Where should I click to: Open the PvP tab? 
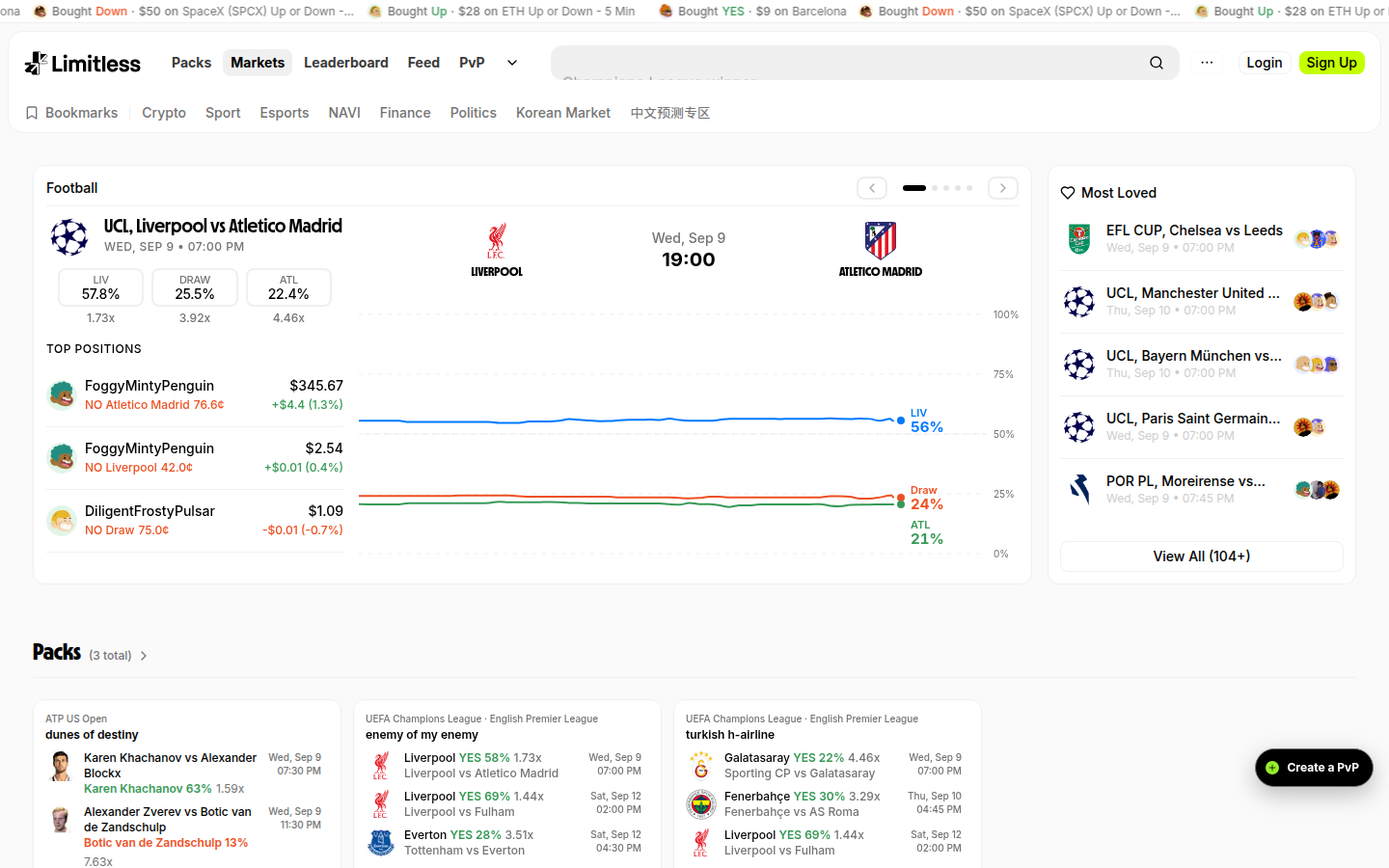click(x=472, y=63)
